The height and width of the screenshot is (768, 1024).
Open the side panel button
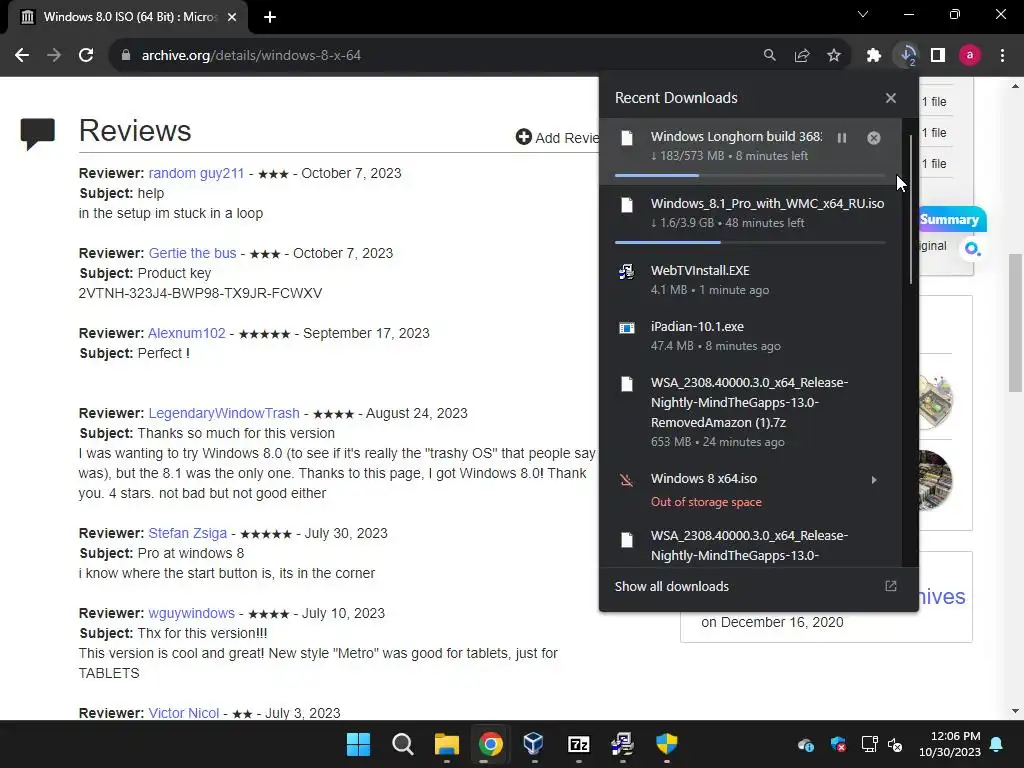point(938,56)
